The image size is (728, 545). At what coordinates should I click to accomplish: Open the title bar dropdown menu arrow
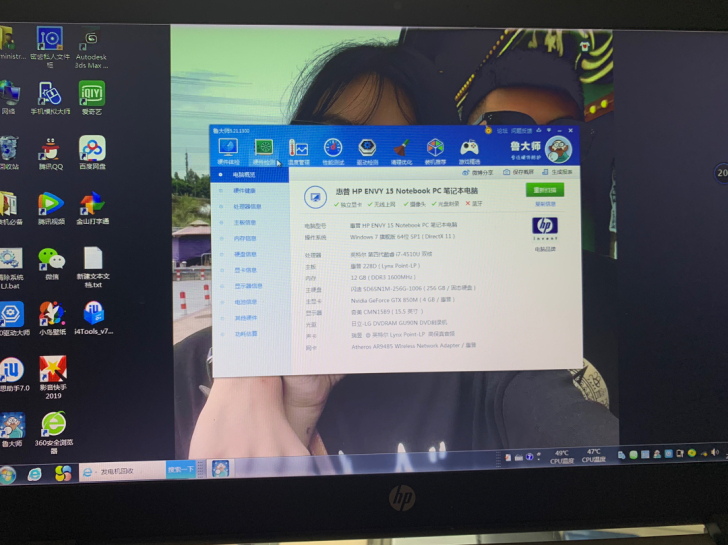(549, 130)
